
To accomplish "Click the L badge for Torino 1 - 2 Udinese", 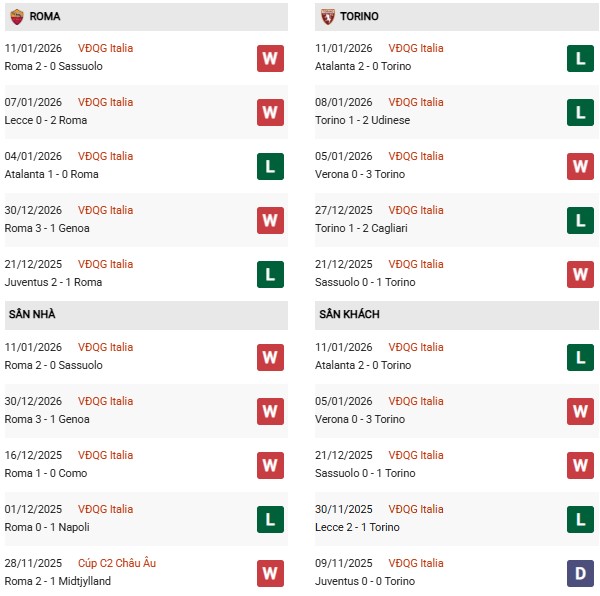I will point(581,112).
